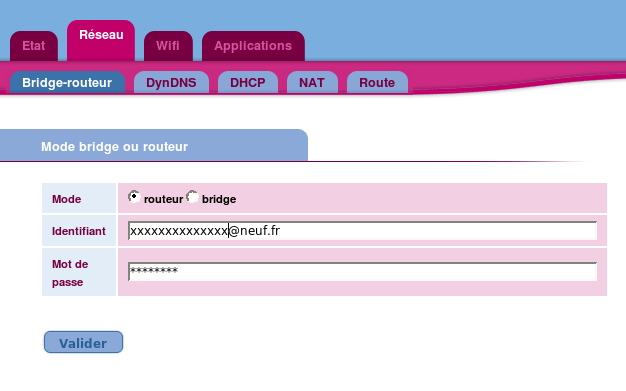Switch to the Wifi tab

point(168,46)
